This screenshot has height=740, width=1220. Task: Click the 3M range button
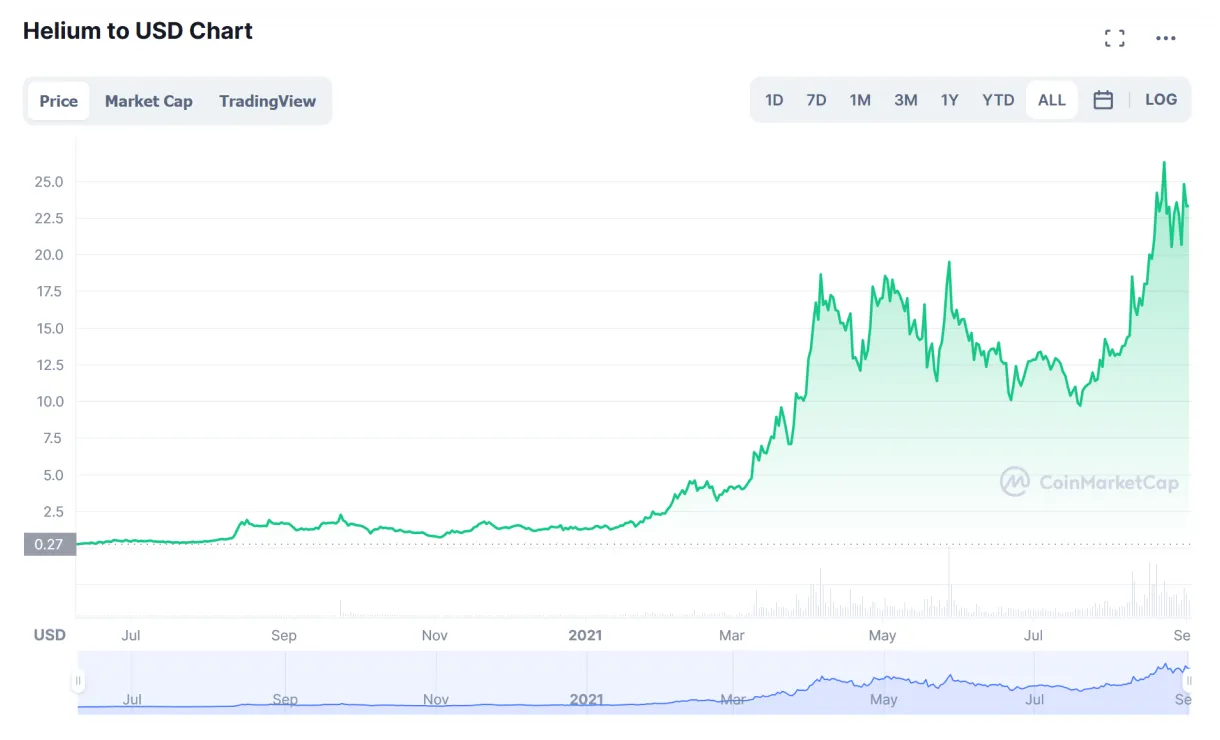point(905,100)
